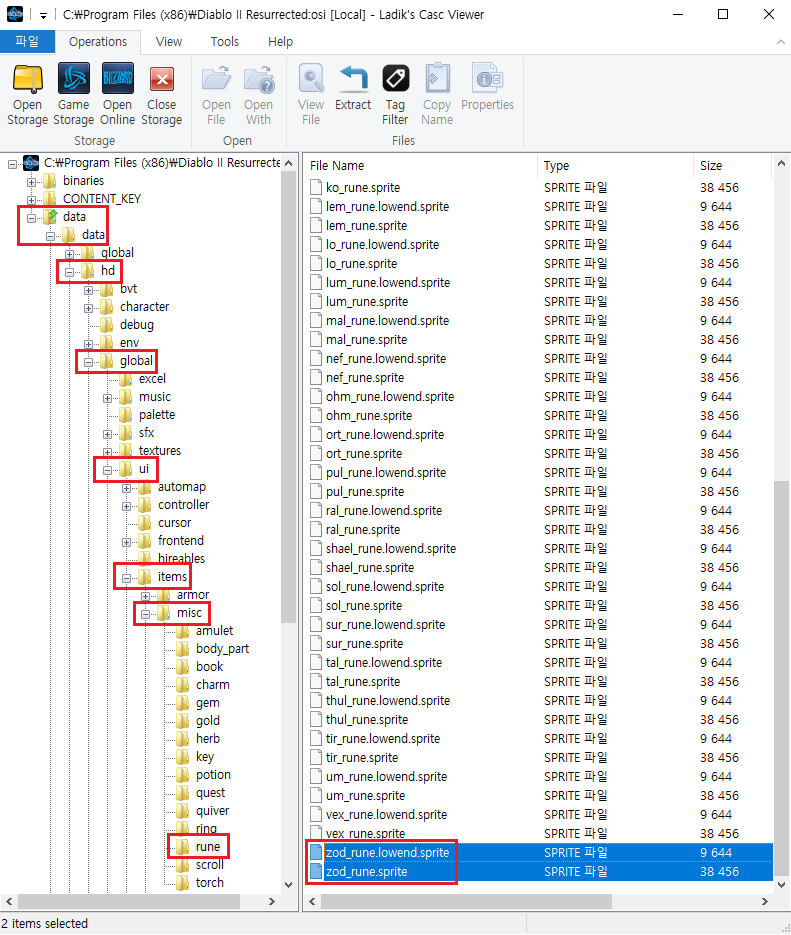The height and width of the screenshot is (935, 791).
Task: Expand the binaries folder node
Action: coord(31,182)
